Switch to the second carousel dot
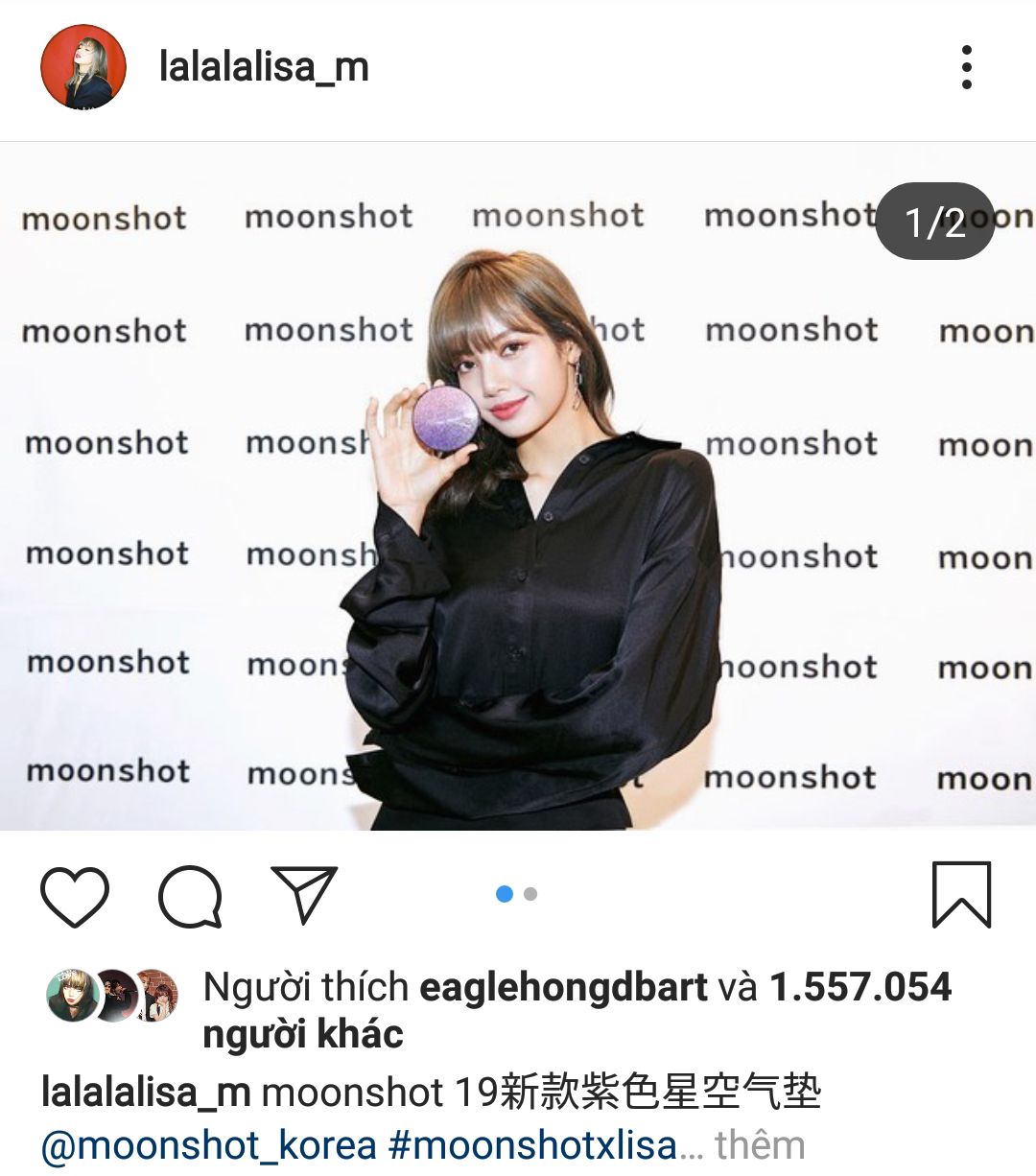1036x1176 pixels. 530,894
